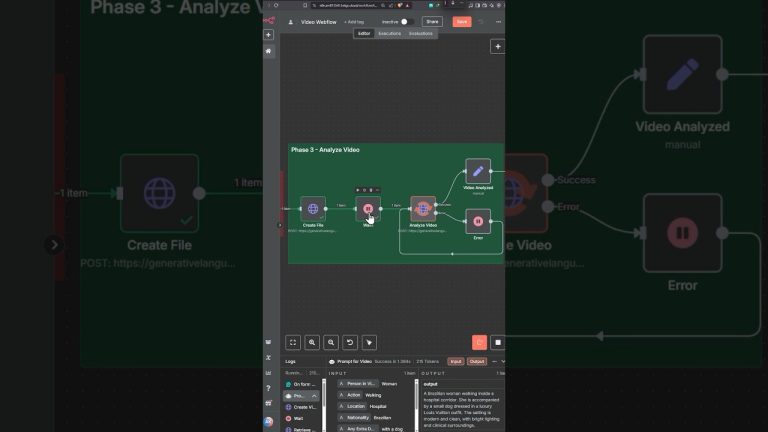Switch to the Executions tab
This screenshot has height=432, width=768.
point(389,33)
